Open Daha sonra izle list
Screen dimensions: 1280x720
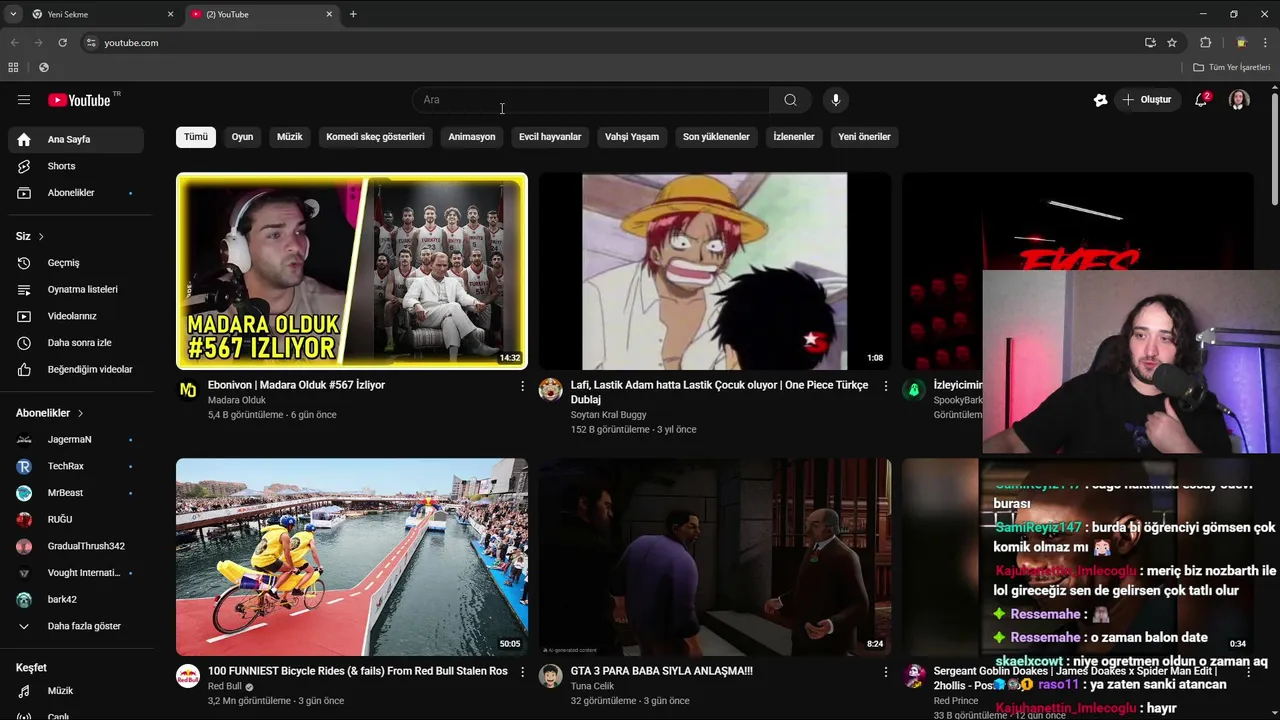pyautogui.click(x=76, y=343)
